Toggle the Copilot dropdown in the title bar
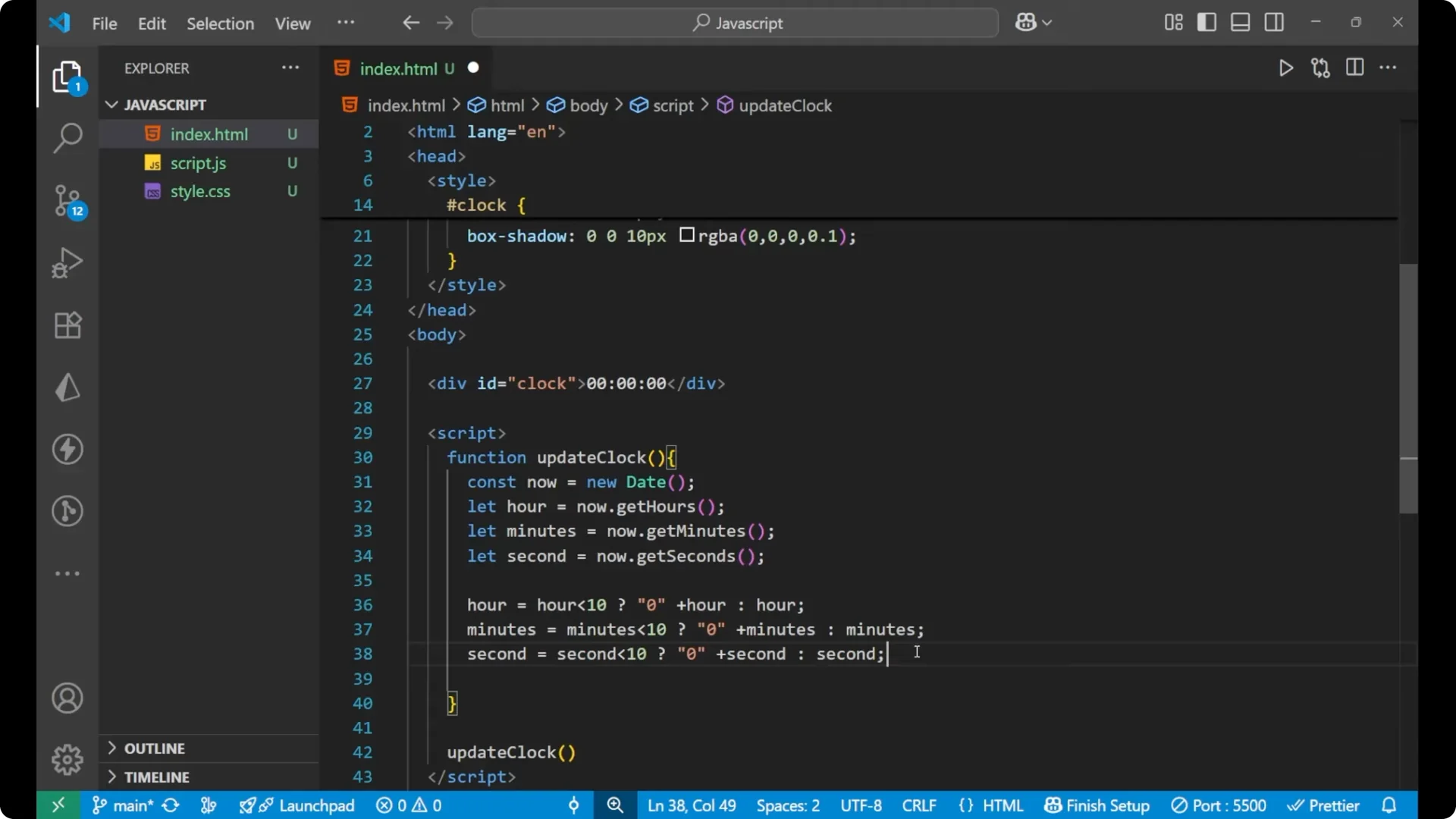Screen dimensions: 1456x819 tap(1034, 22)
